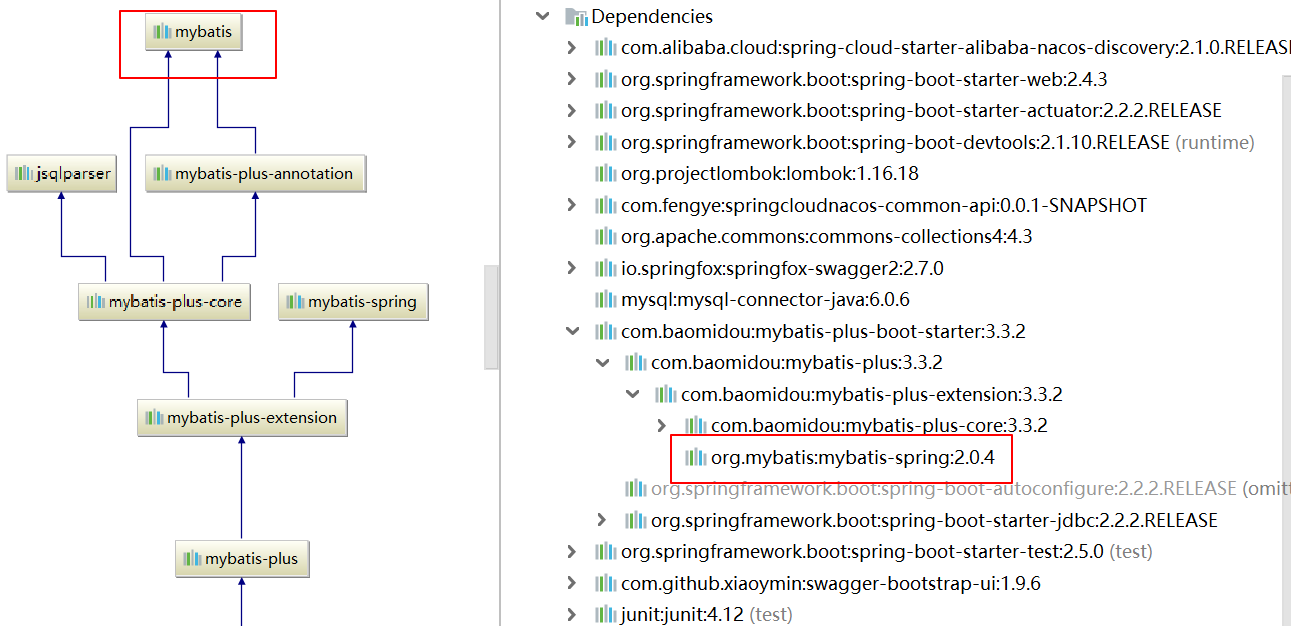Expand spring-boot-starter-jdbc:2.2.2.RELEASE
The width and height of the screenshot is (1291, 626).
601,520
